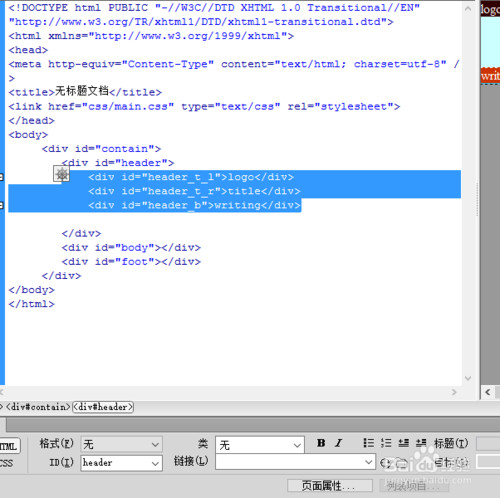Click the link href css/main.css line
The width and height of the screenshot is (500, 498).
click(204, 106)
